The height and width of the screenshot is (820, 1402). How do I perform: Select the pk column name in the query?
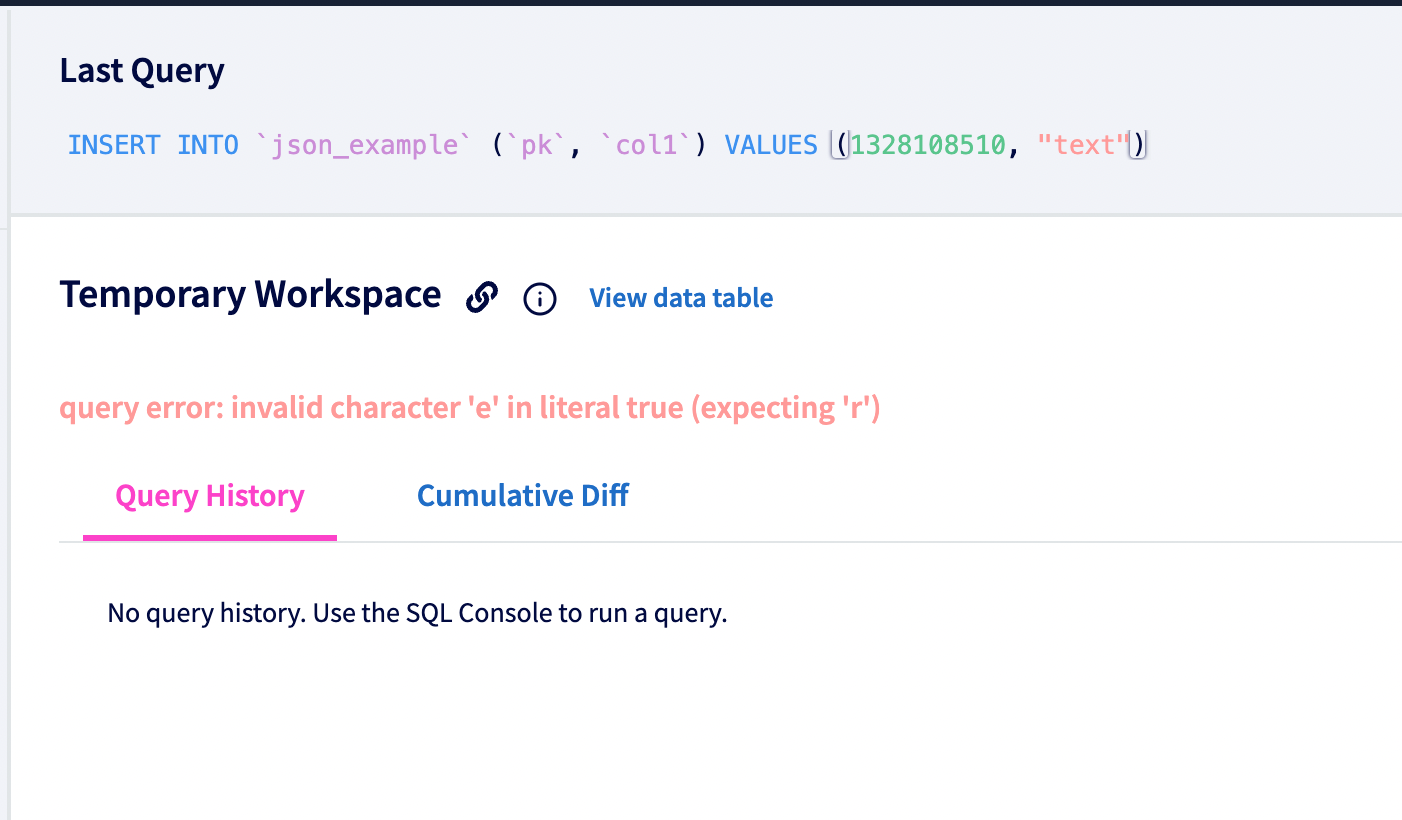coord(537,144)
